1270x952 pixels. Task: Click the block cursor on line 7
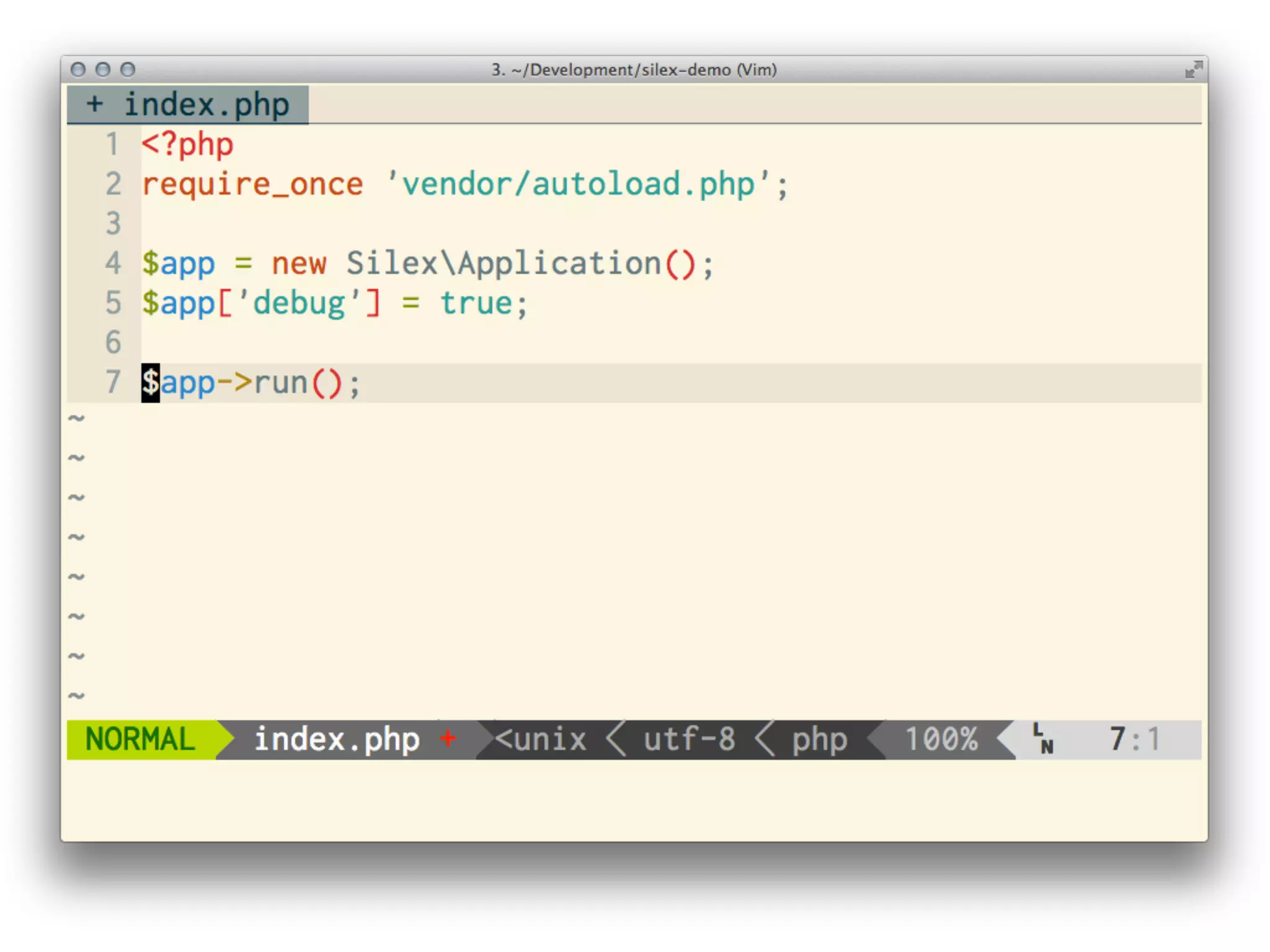tap(150, 382)
